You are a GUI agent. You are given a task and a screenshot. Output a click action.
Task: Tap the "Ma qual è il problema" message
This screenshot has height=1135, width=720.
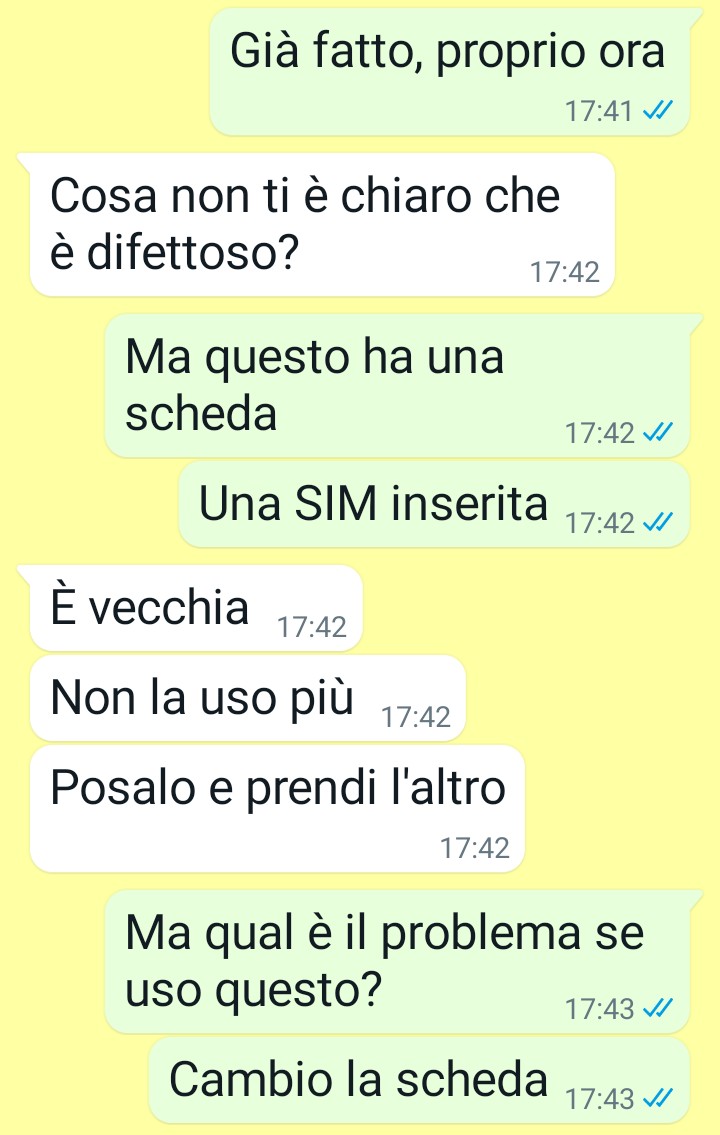pyautogui.click(x=397, y=961)
